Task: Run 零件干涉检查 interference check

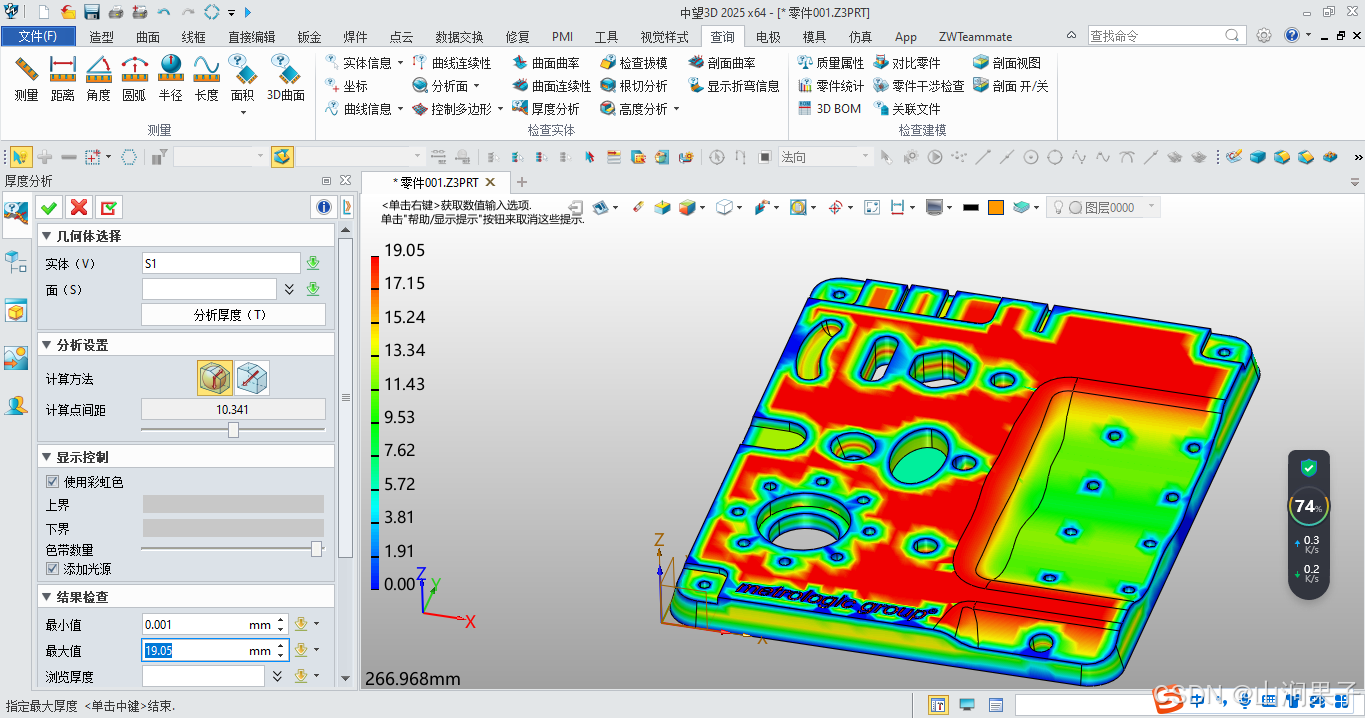Action: coord(919,86)
